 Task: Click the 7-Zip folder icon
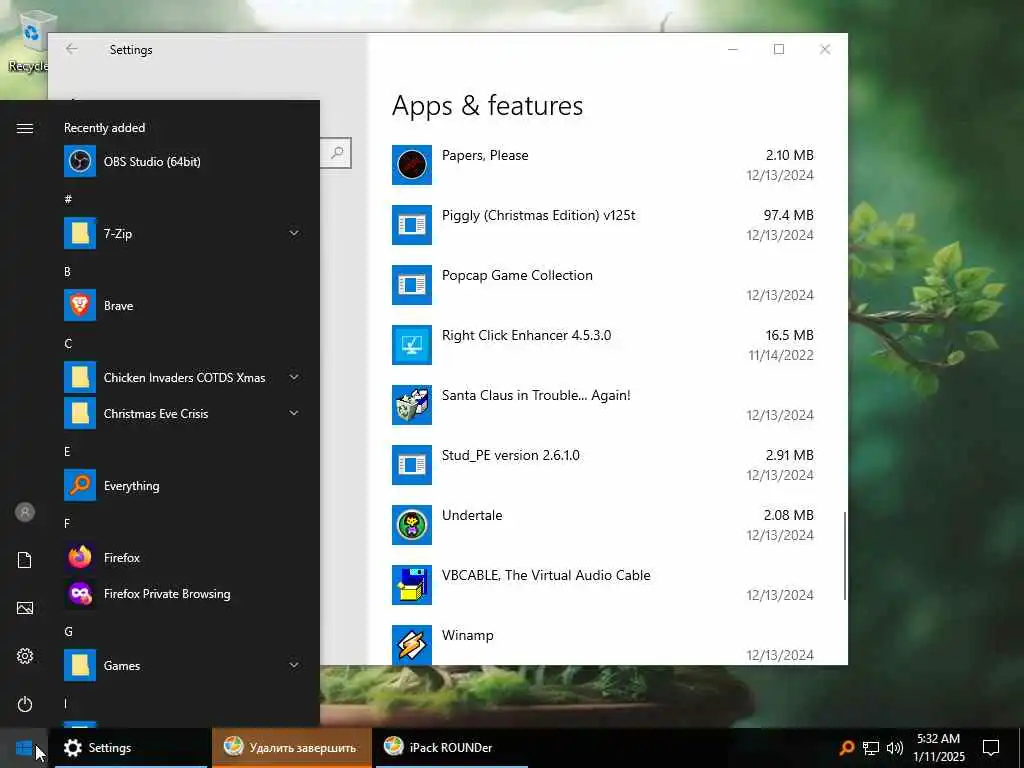[80, 233]
